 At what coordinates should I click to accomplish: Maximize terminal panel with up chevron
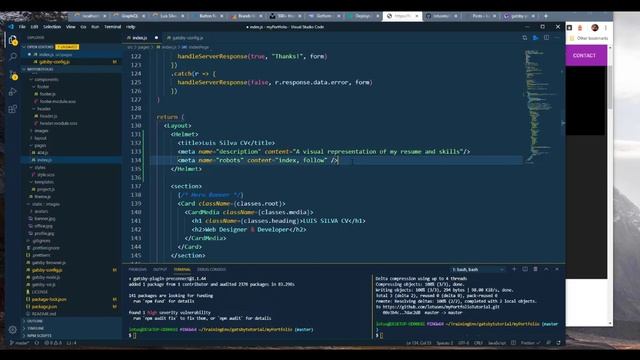coord(546,269)
